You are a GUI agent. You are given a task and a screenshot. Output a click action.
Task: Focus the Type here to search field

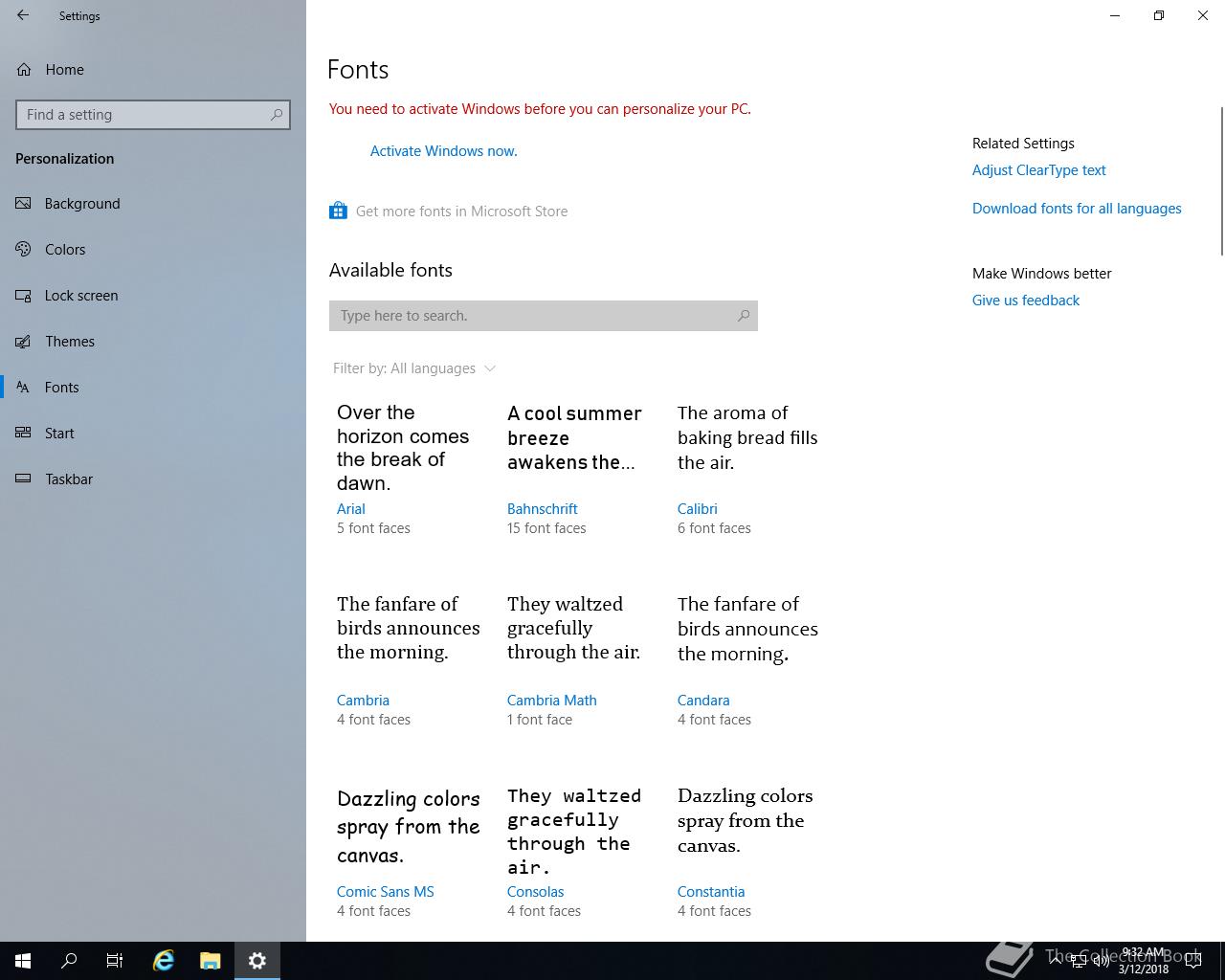click(544, 316)
